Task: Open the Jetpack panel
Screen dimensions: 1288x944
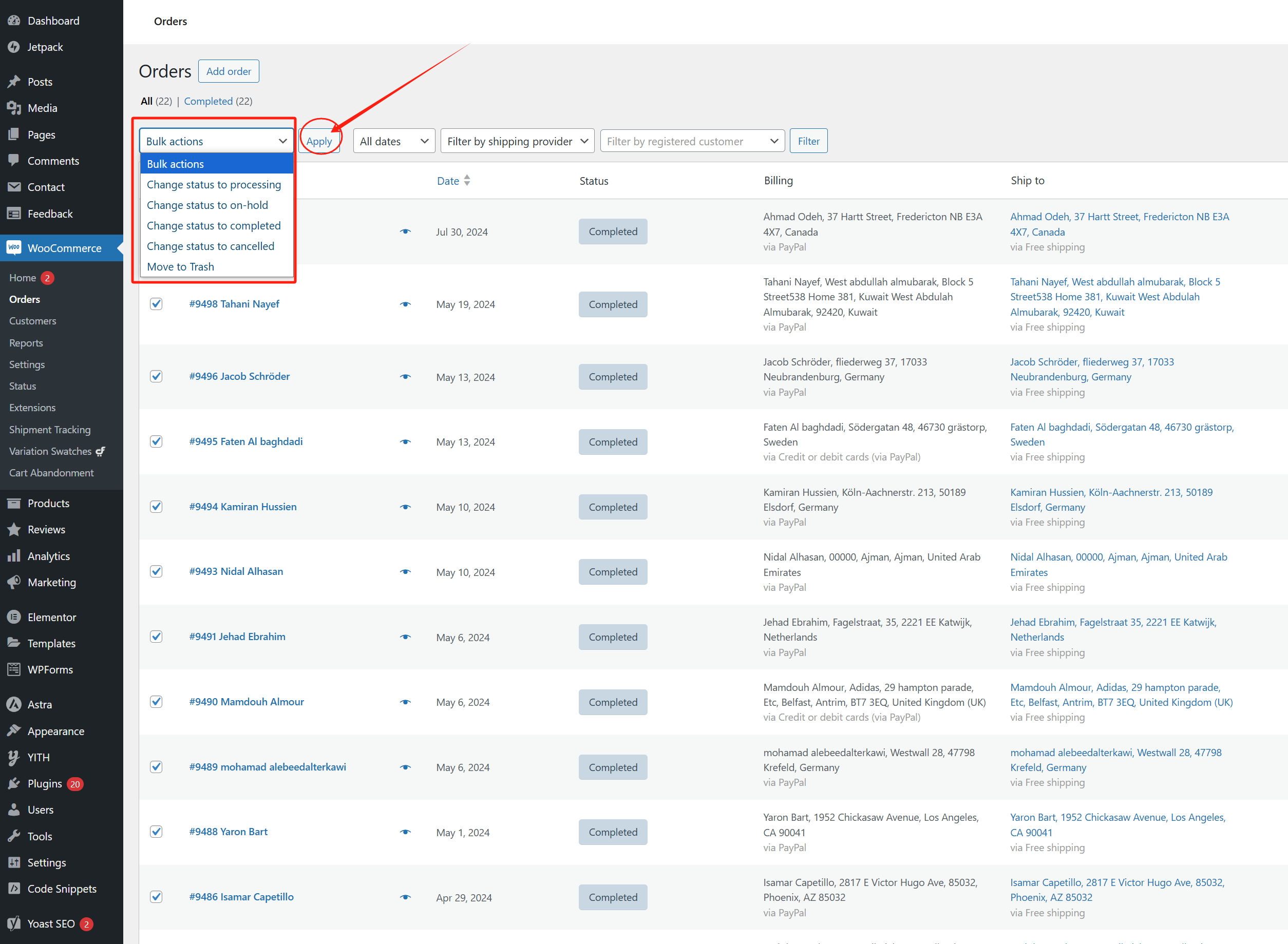Action: [45, 47]
